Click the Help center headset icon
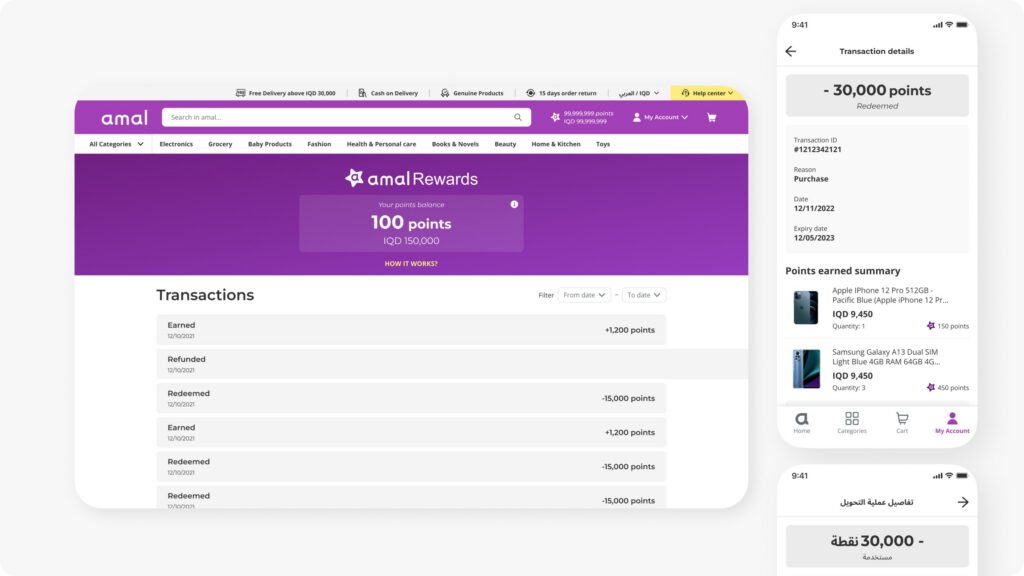1024x576 pixels. pos(685,93)
